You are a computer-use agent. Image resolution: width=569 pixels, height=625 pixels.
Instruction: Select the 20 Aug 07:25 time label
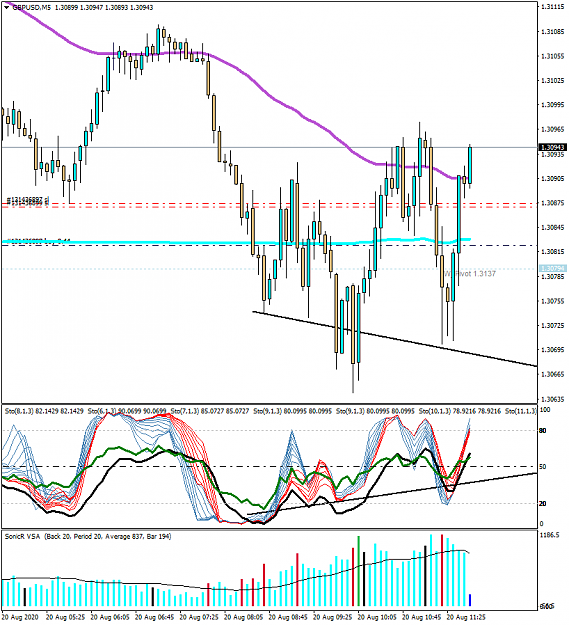pos(199,617)
